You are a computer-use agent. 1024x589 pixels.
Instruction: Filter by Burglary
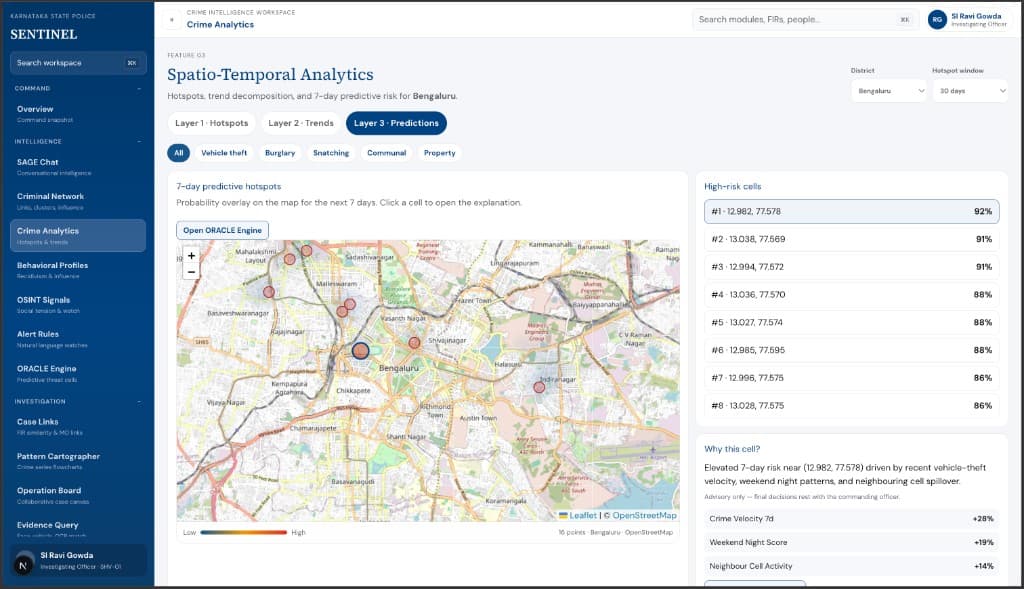280,153
